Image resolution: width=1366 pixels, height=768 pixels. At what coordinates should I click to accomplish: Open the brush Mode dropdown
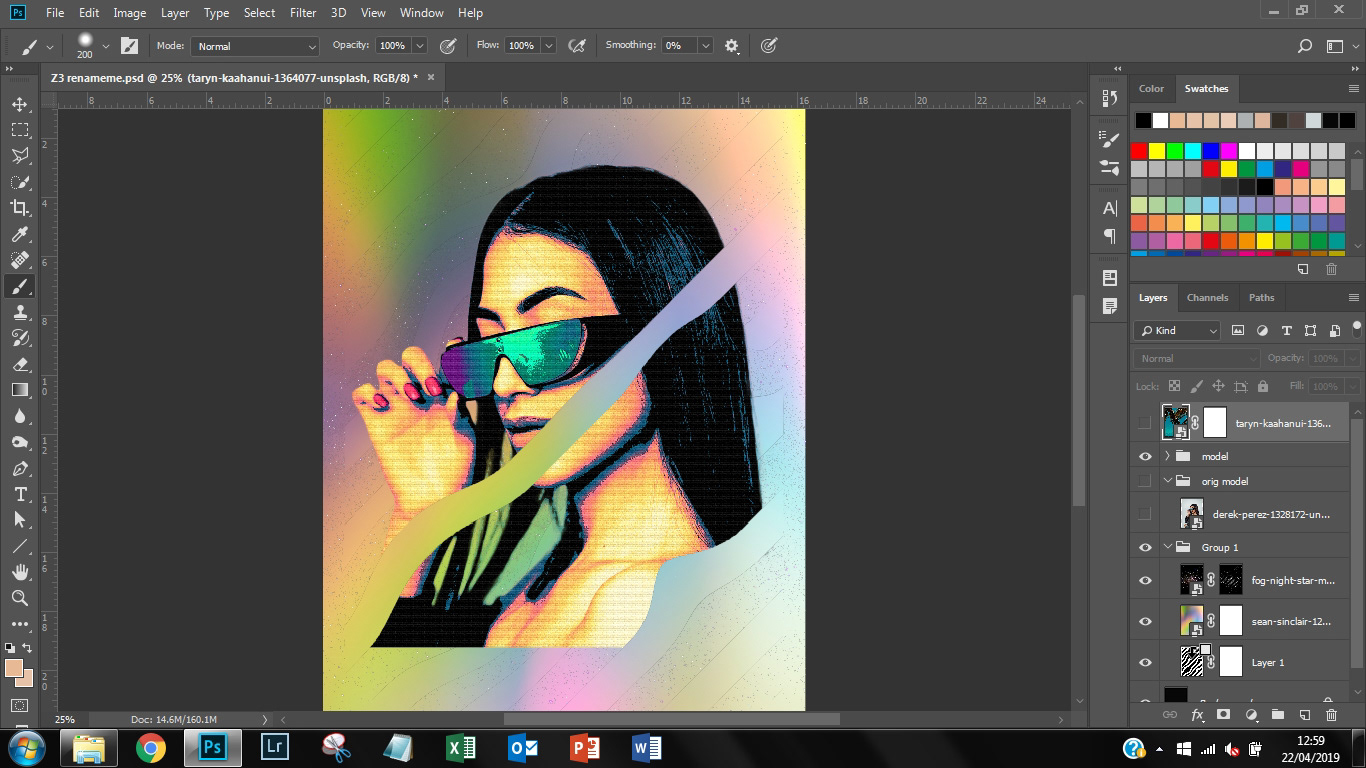pyautogui.click(x=255, y=46)
